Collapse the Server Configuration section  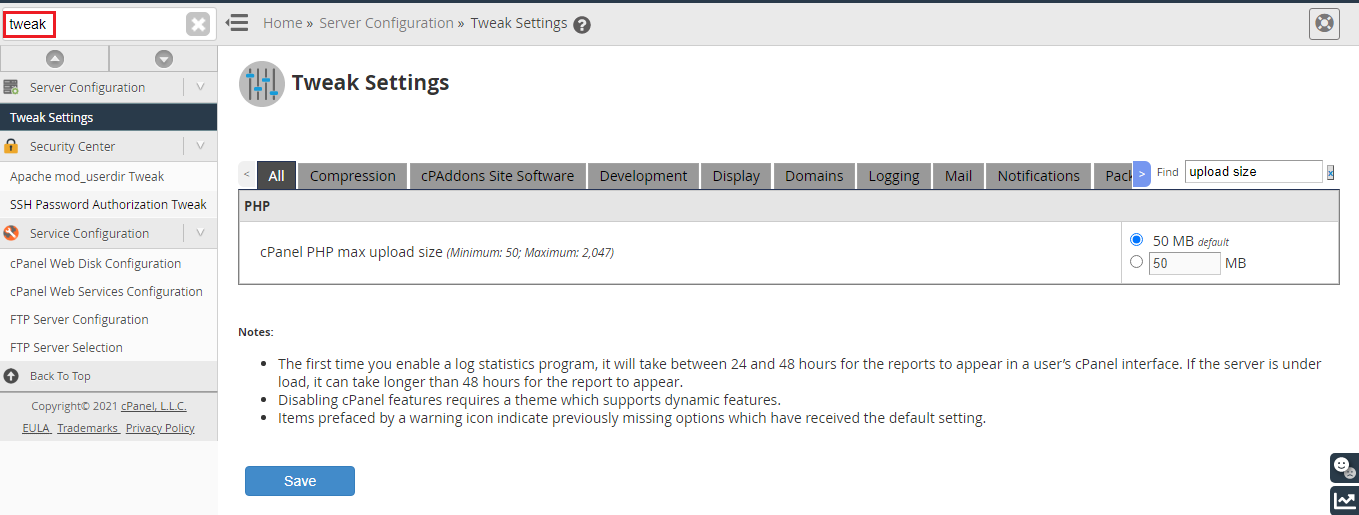pos(200,87)
